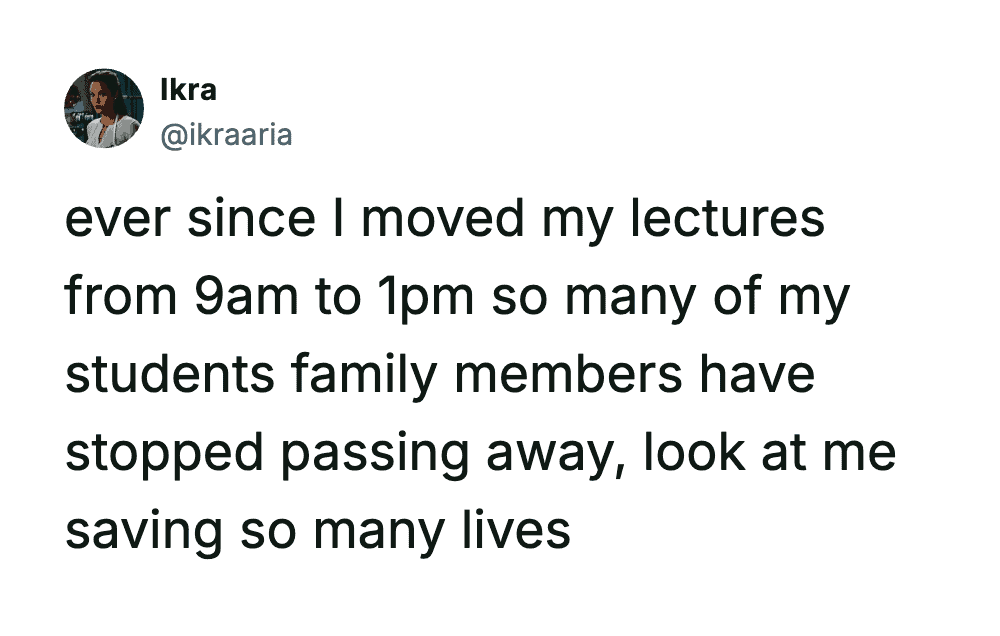This screenshot has width=1000, height=636.
Task: Open the Ikra display name
Action: (x=188, y=90)
